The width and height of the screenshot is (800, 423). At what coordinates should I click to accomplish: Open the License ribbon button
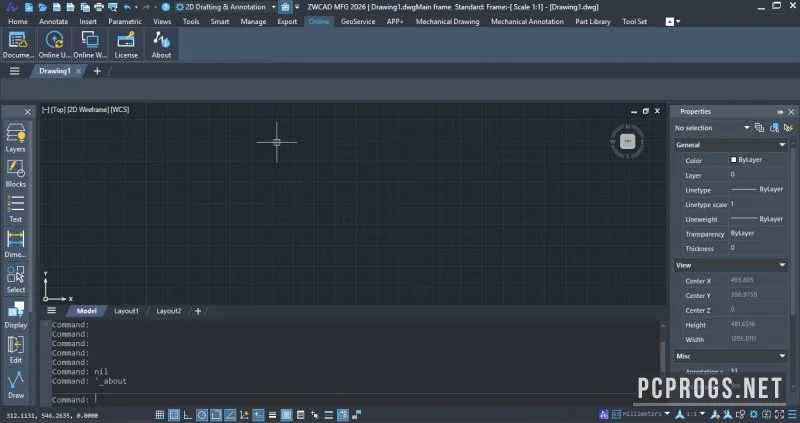[126, 44]
